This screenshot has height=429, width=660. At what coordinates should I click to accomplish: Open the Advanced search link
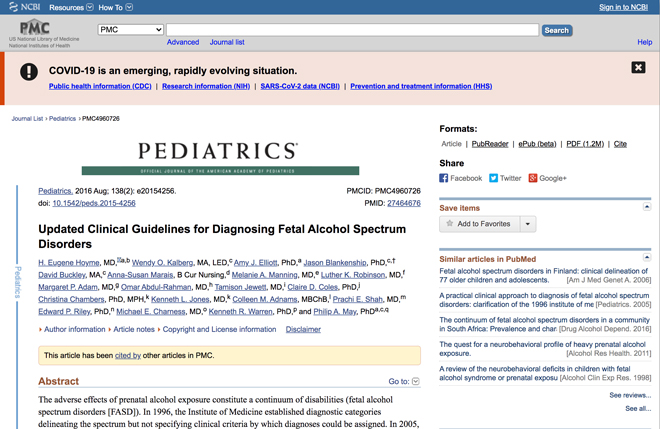tap(182, 42)
